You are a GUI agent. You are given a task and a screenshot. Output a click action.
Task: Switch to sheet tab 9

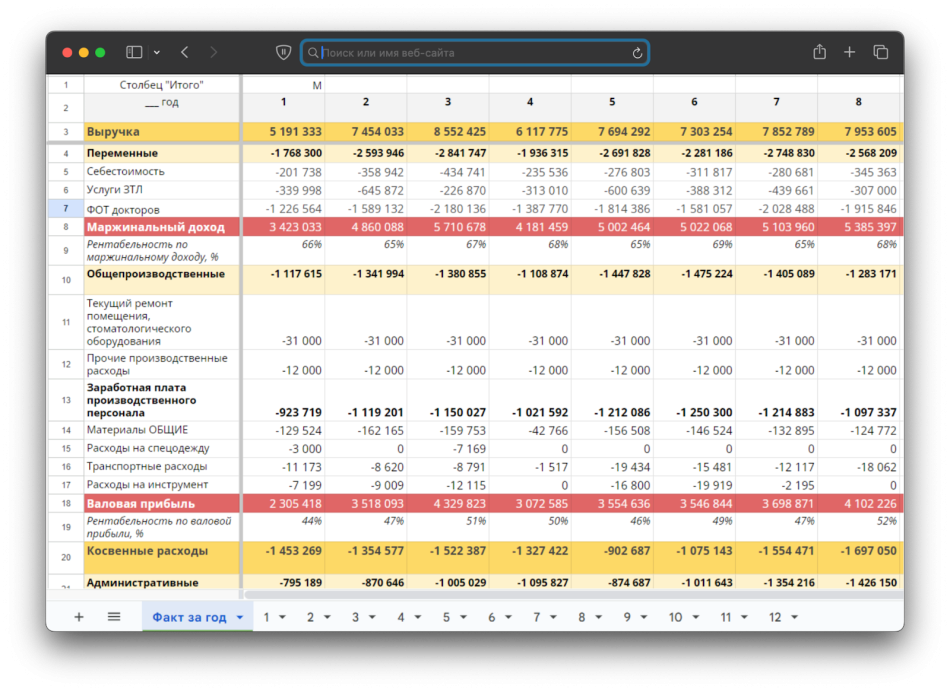(x=627, y=617)
